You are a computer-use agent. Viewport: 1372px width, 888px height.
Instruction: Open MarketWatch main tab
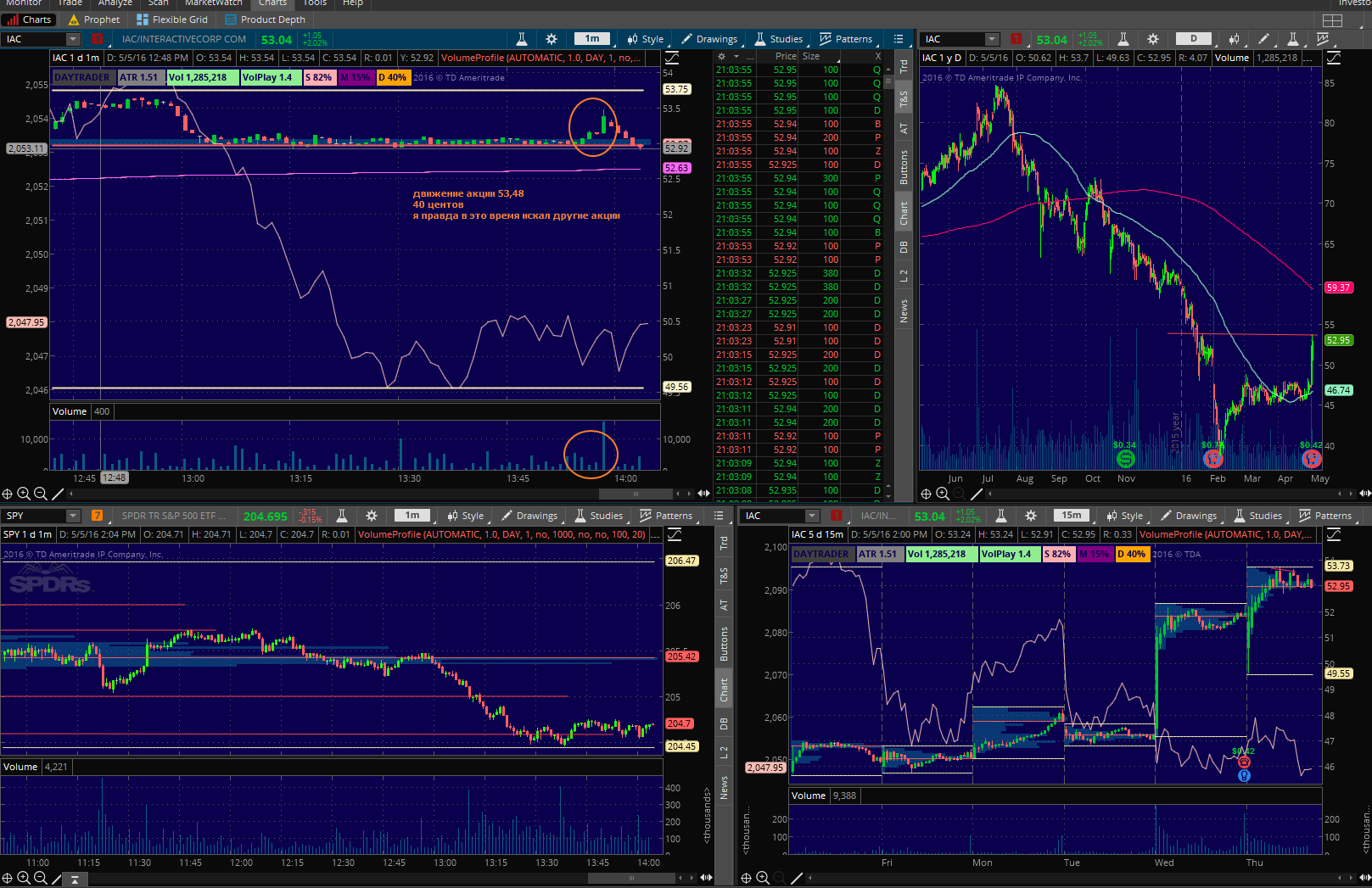coord(214,3)
